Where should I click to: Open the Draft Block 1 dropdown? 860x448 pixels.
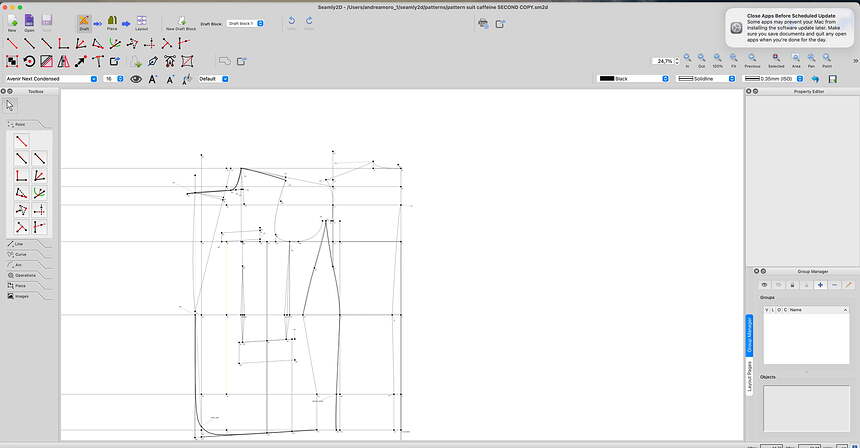[245, 24]
